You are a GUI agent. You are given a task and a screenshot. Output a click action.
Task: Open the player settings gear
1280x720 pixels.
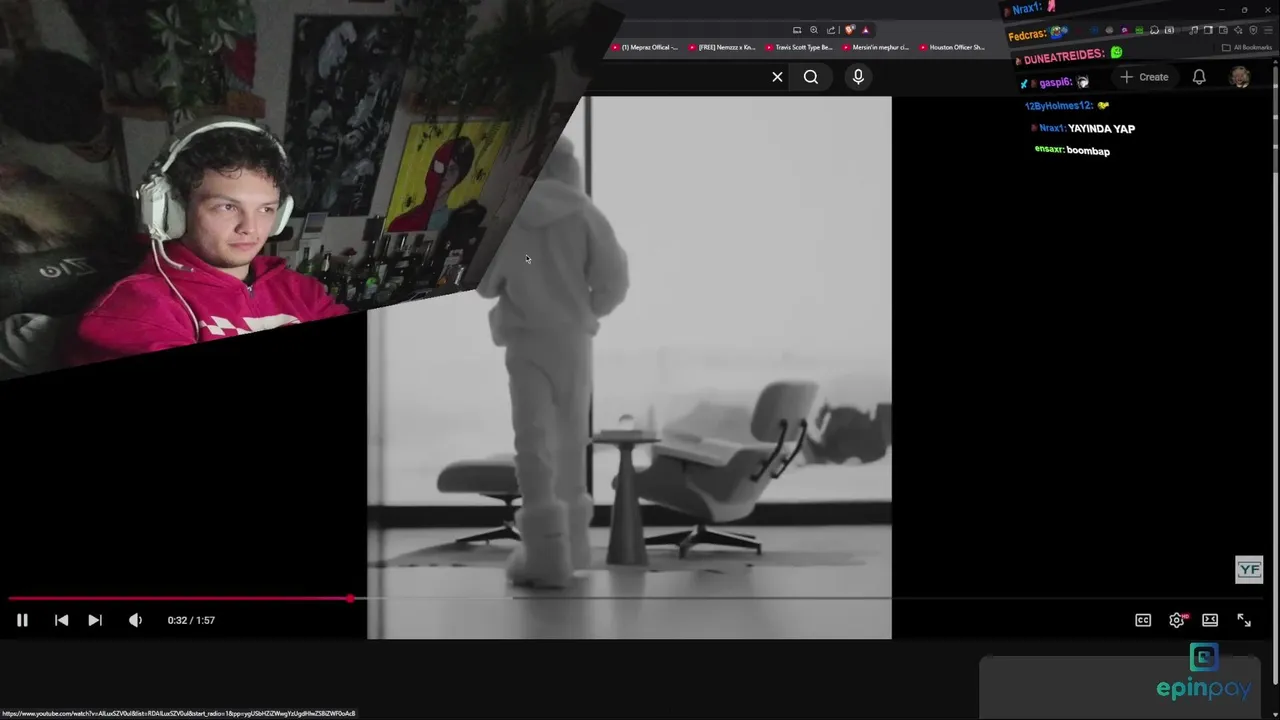(x=1177, y=620)
